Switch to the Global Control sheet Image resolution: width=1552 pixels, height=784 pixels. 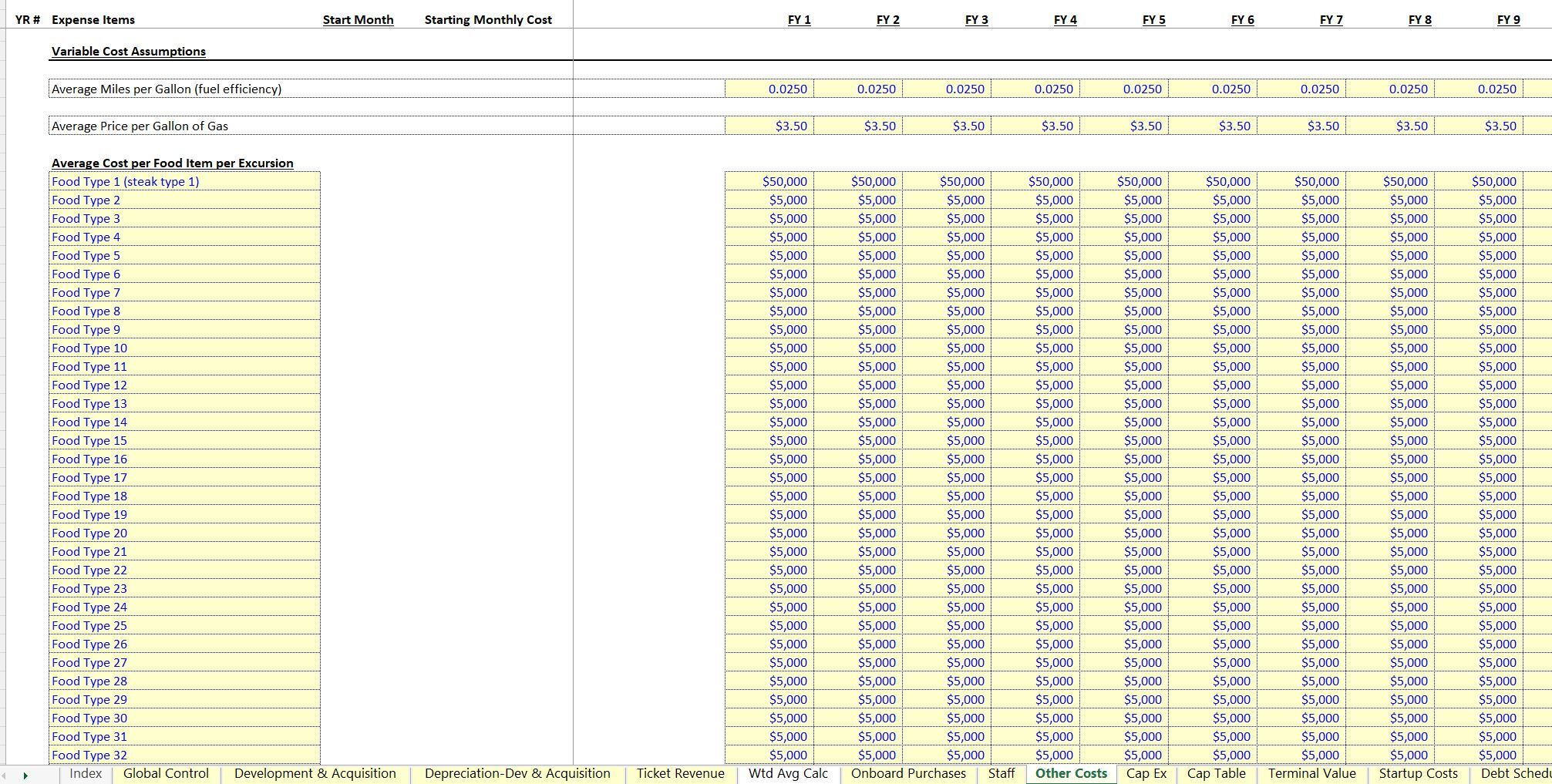(x=166, y=773)
